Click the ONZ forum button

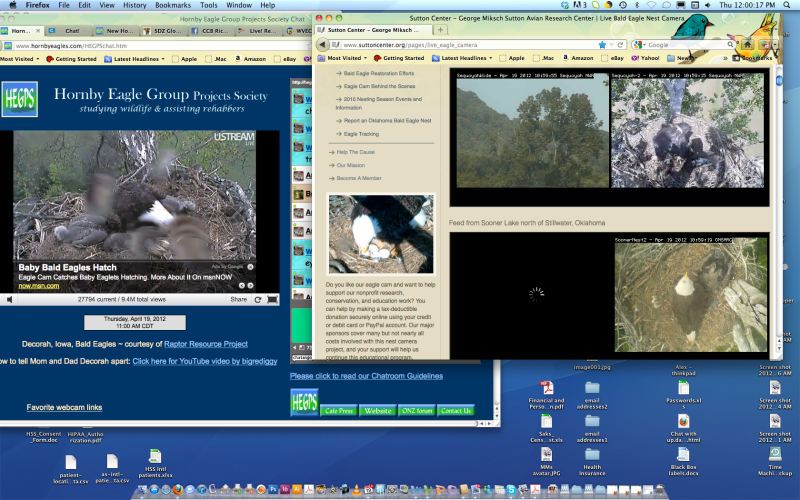point(417,411)
